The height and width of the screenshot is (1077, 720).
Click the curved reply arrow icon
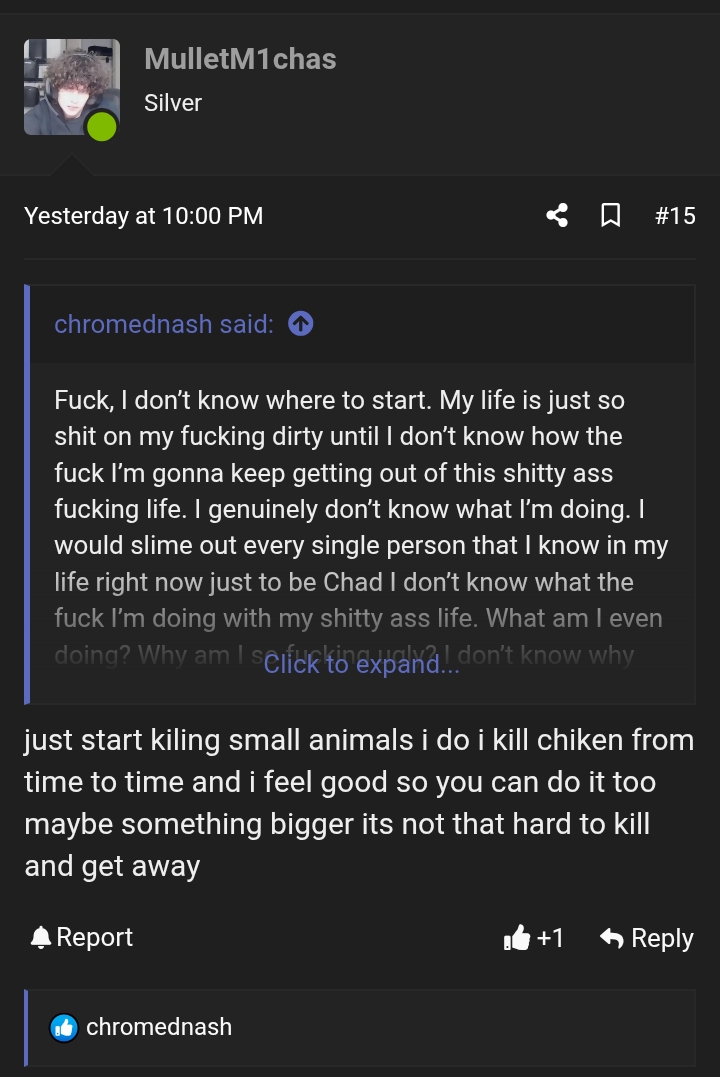point(611,938)
